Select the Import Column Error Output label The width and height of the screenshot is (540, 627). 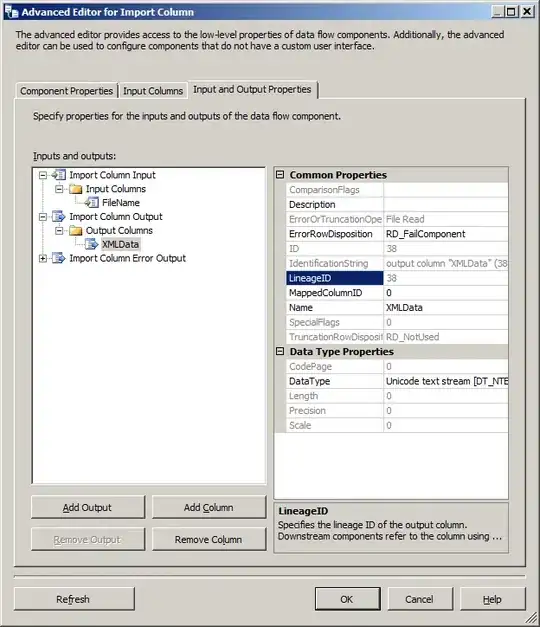click(x=128, y=258)
